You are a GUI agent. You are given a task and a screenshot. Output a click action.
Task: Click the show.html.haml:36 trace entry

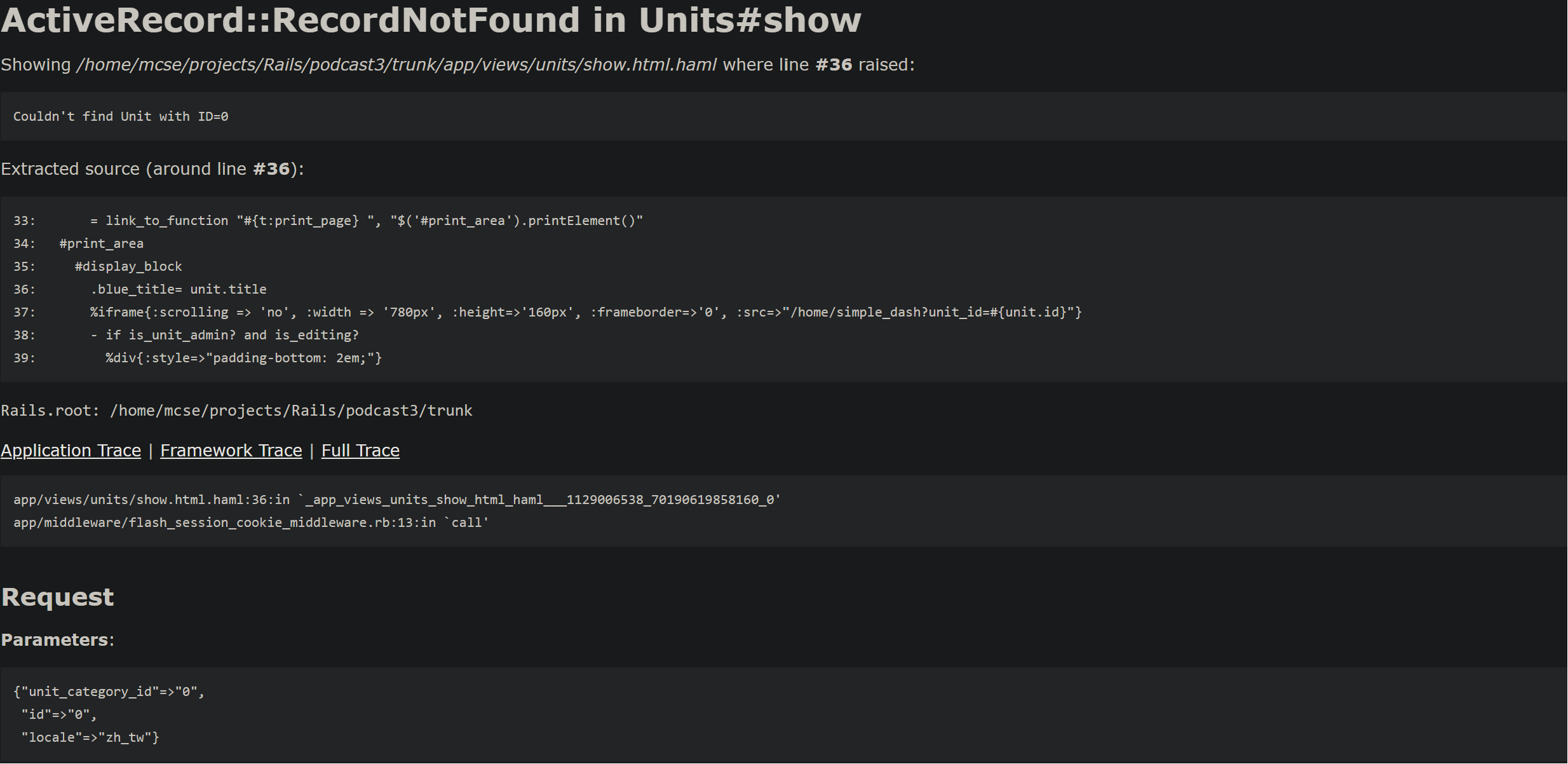tap(397, 500)
